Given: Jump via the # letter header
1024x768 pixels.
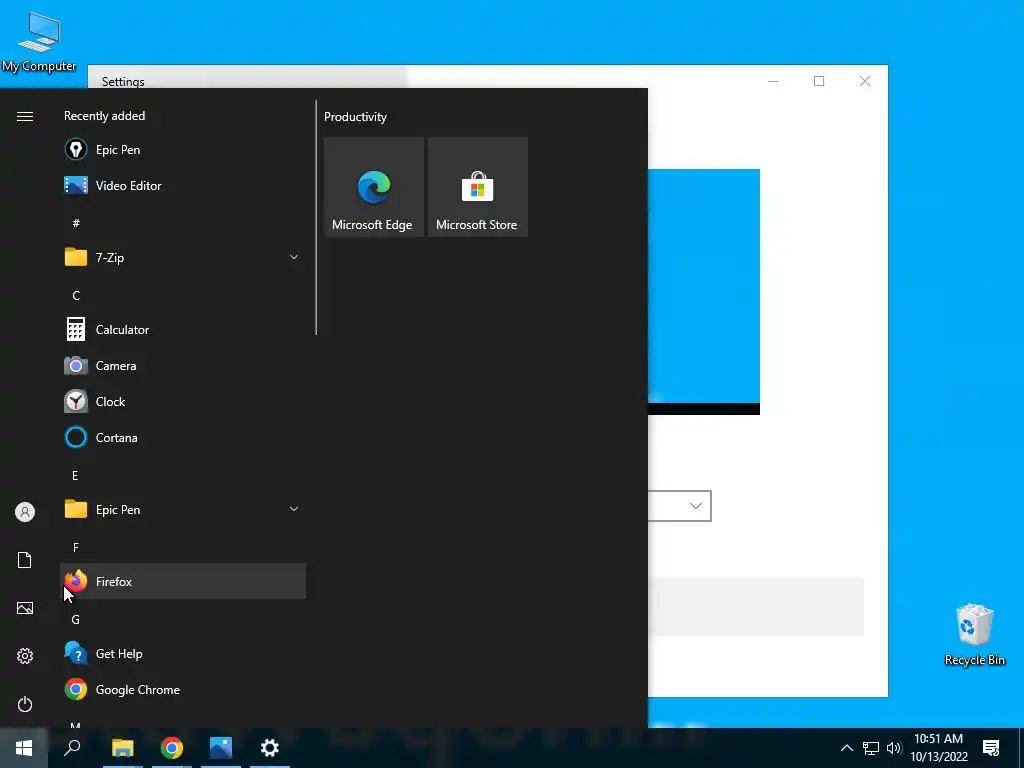Looking at the screenshot, I should [x=76, y=223].
